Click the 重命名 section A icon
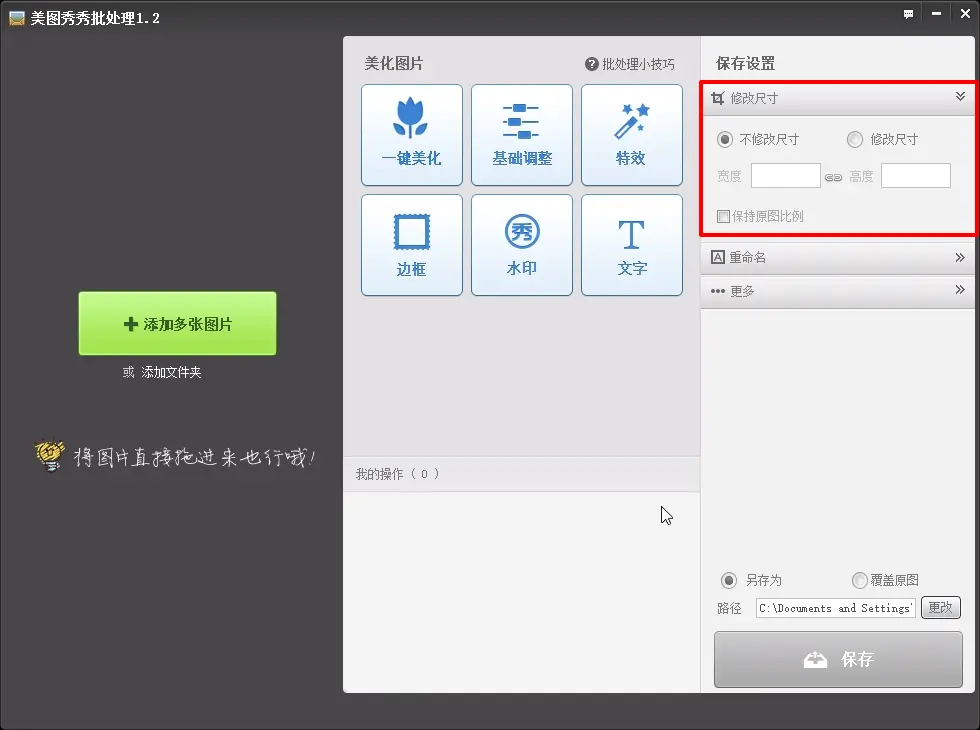Viewport: 980px width, 730px height. 718,257
